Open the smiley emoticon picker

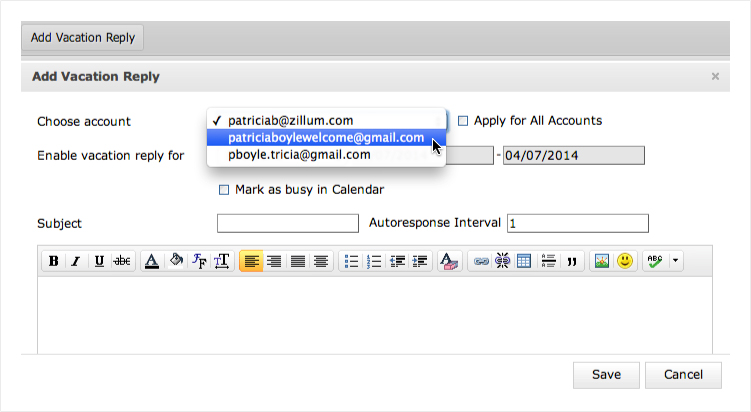pyautogui.click(x=625, y=261)
